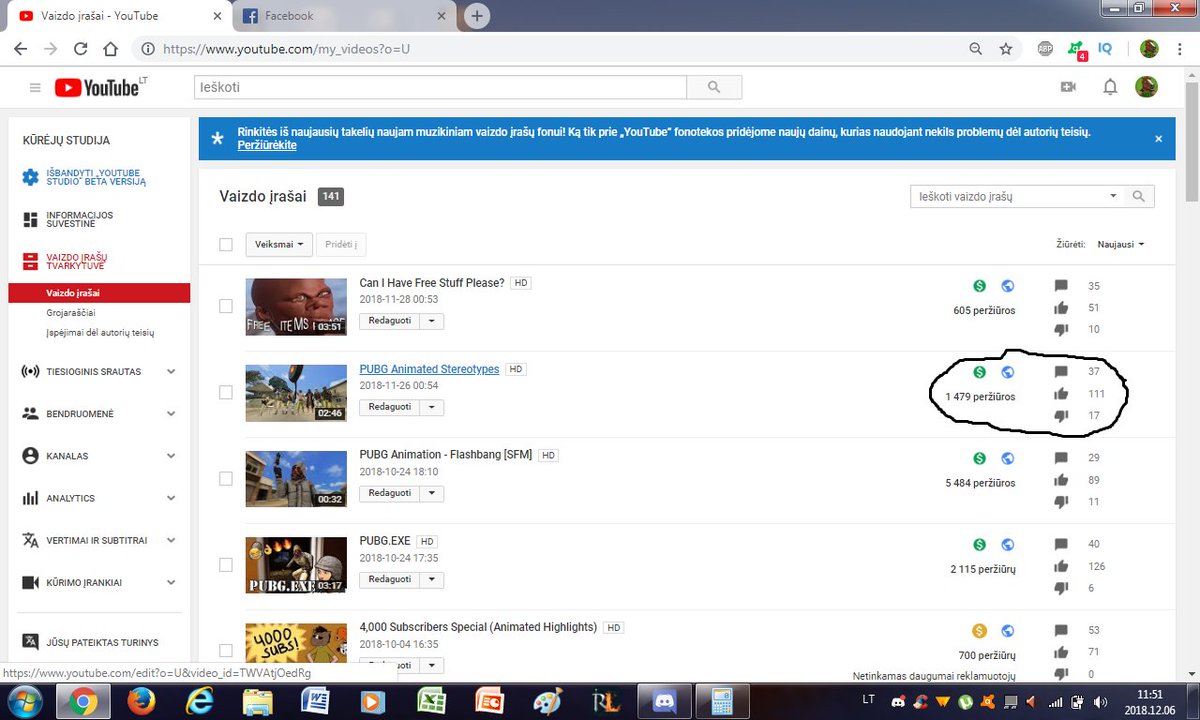Open a new Chrome tab
1200x720 pixels.
coord(478,16)
